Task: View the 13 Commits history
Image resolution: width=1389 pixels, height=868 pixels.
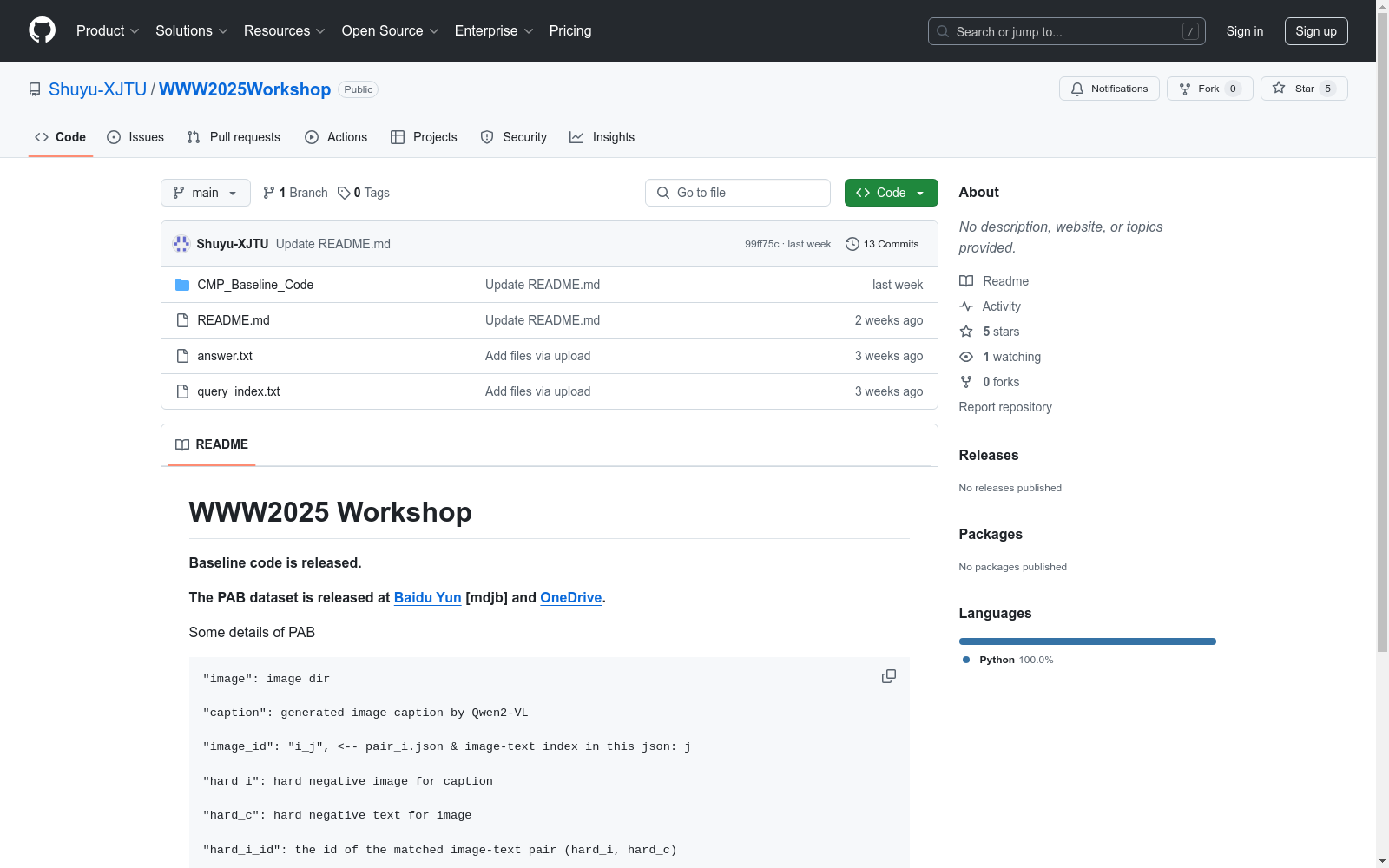Action: tap(882, 244)
